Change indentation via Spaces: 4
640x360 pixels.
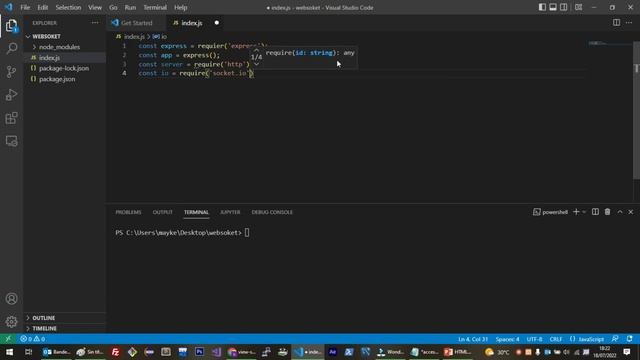pyautogui.click(x=507, y=339)
